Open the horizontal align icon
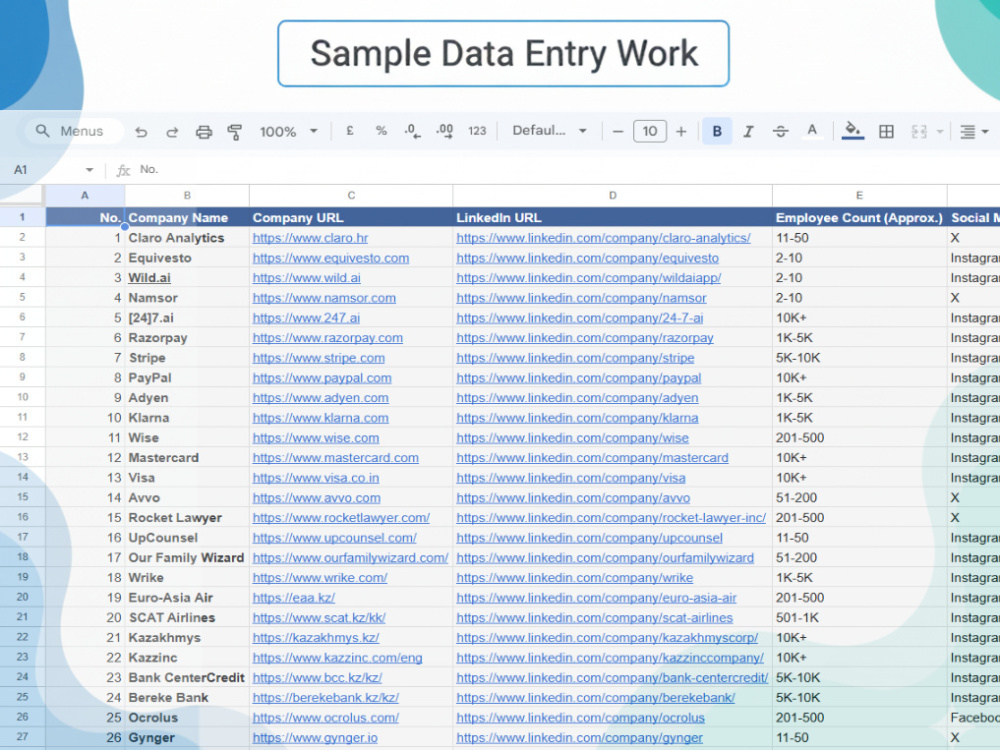The width and height of the screenshot is (1000, 750). [x=967, y=131]
